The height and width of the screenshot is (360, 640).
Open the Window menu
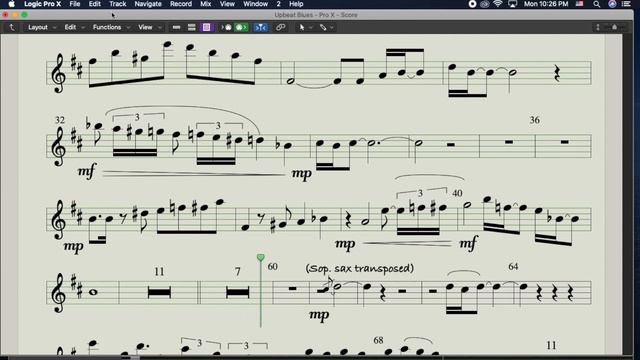(256, 4)
